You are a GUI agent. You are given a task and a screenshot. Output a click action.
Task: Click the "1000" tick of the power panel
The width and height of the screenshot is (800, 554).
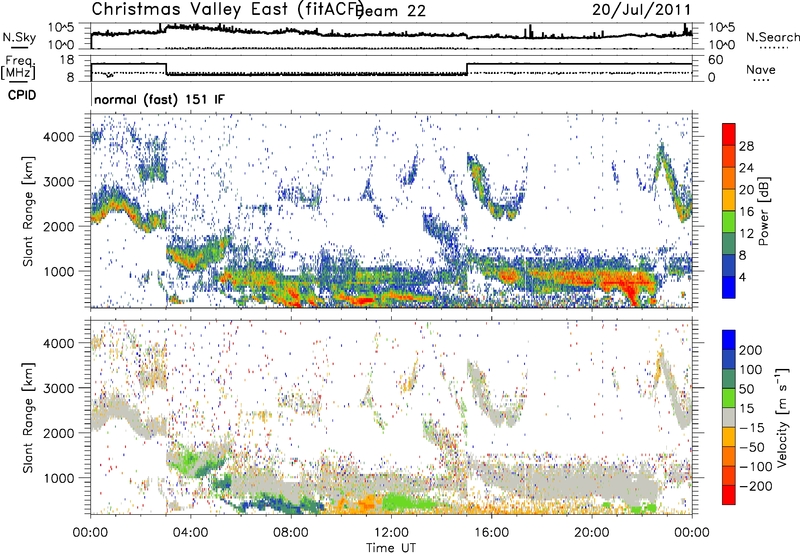tap(59, 271)
